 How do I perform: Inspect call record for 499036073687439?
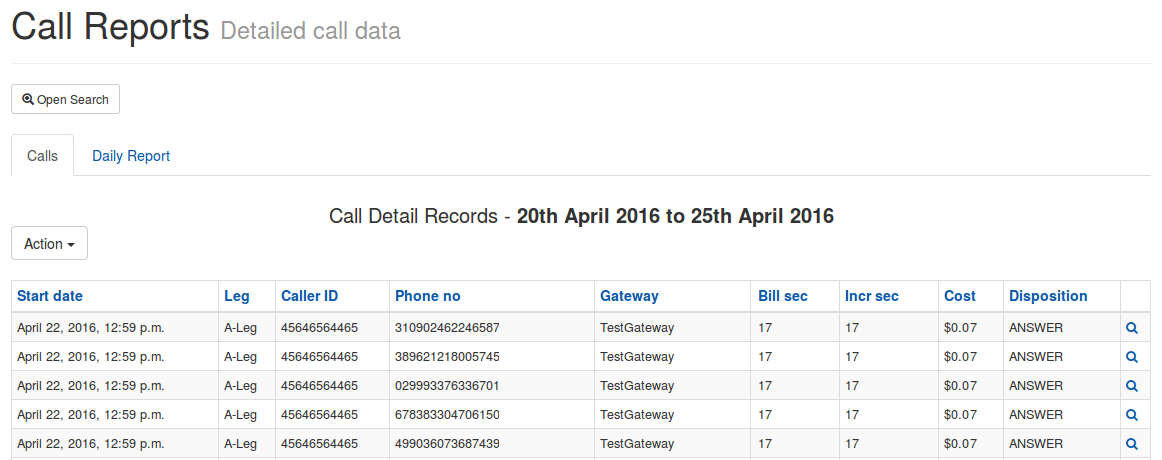[1132, 444]
